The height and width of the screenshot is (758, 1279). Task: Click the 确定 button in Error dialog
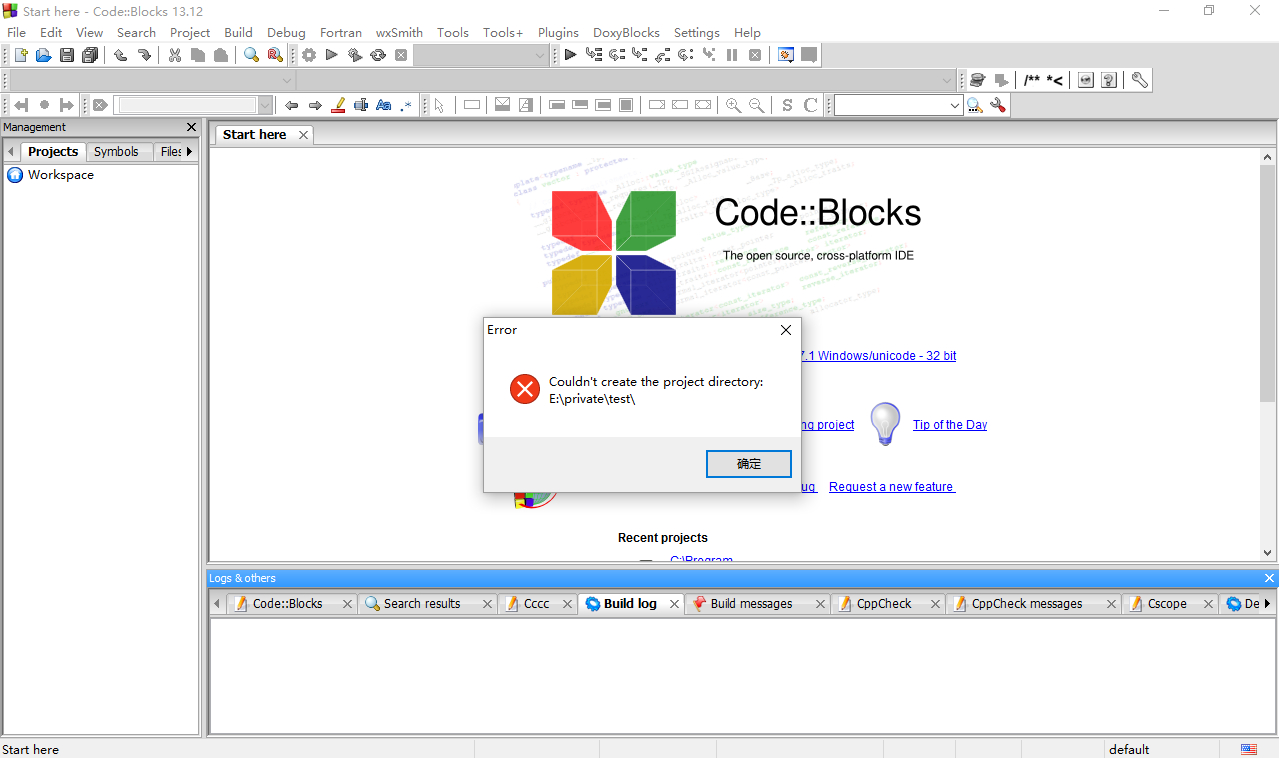749,463
